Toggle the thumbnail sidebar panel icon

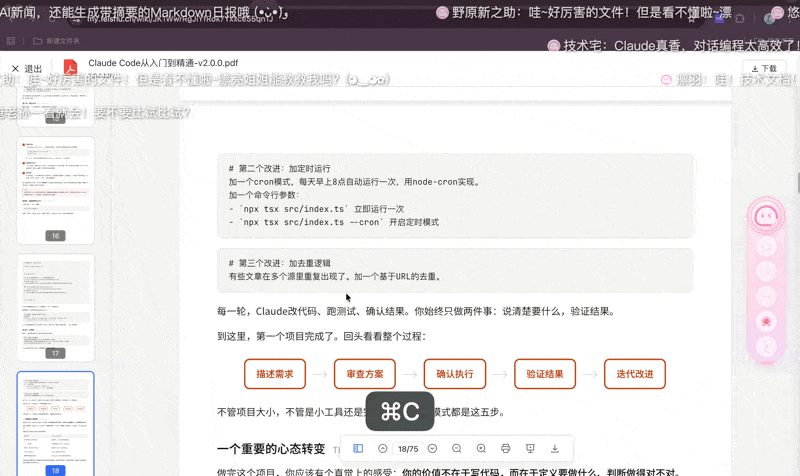point(358,448)
